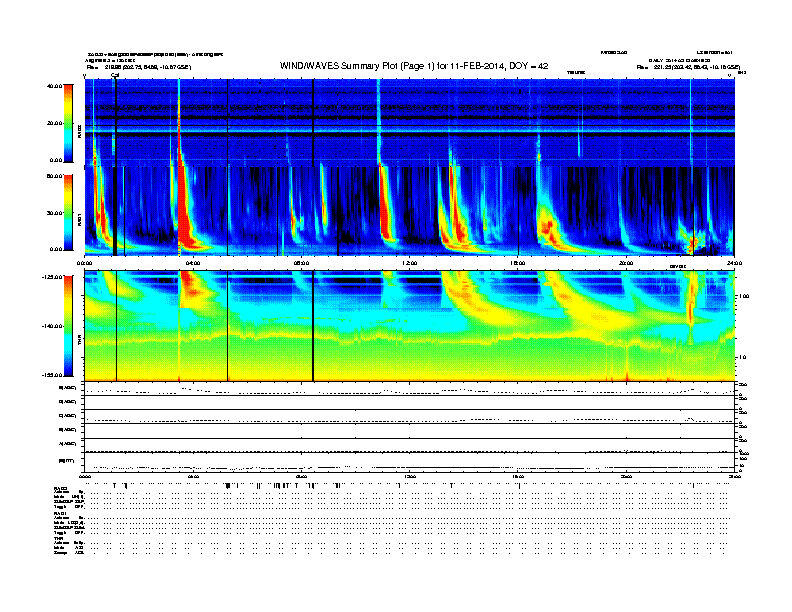The height and width of the screenshot is (612, 792).
Task: Click 24:00 tick label under RAD1 spectrogram
Action: click(734, 263)
